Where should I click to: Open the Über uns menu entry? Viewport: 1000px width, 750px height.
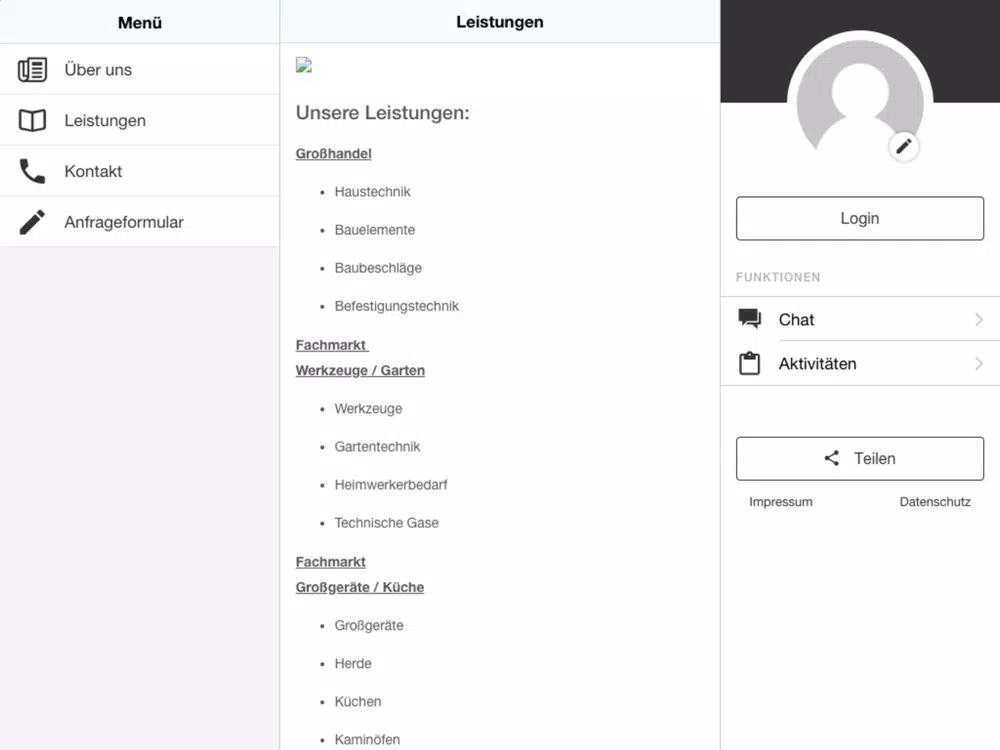tap(140, 70)
